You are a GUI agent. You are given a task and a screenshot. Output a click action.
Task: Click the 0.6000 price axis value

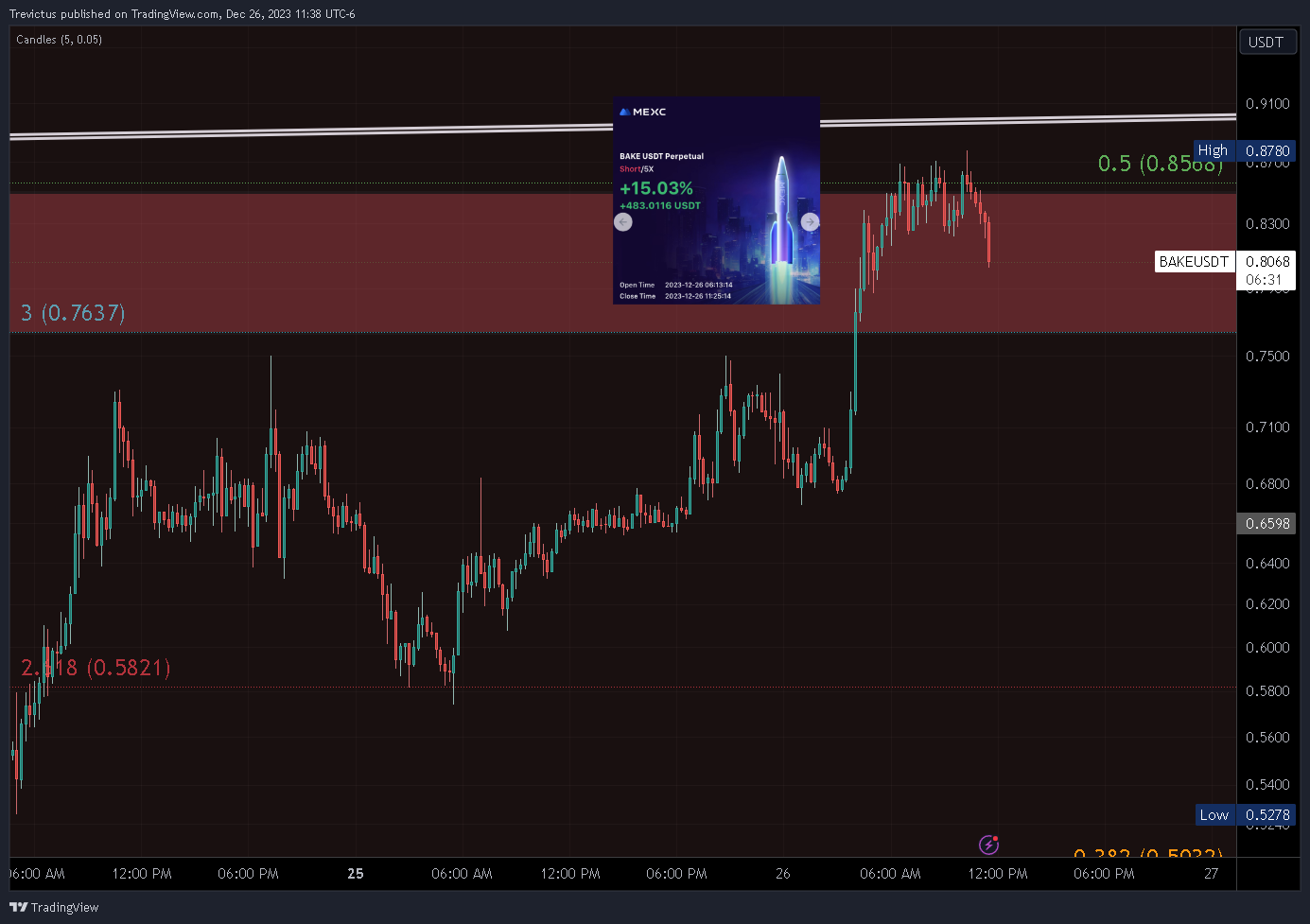coord(1267,647)
